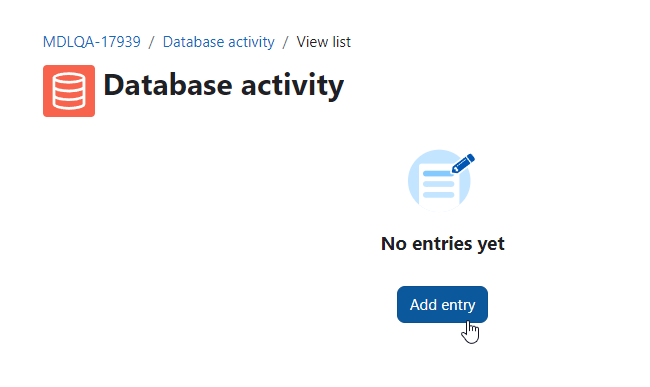
Task: Click the database stack icon beside the title
Action: pos(69,91)
